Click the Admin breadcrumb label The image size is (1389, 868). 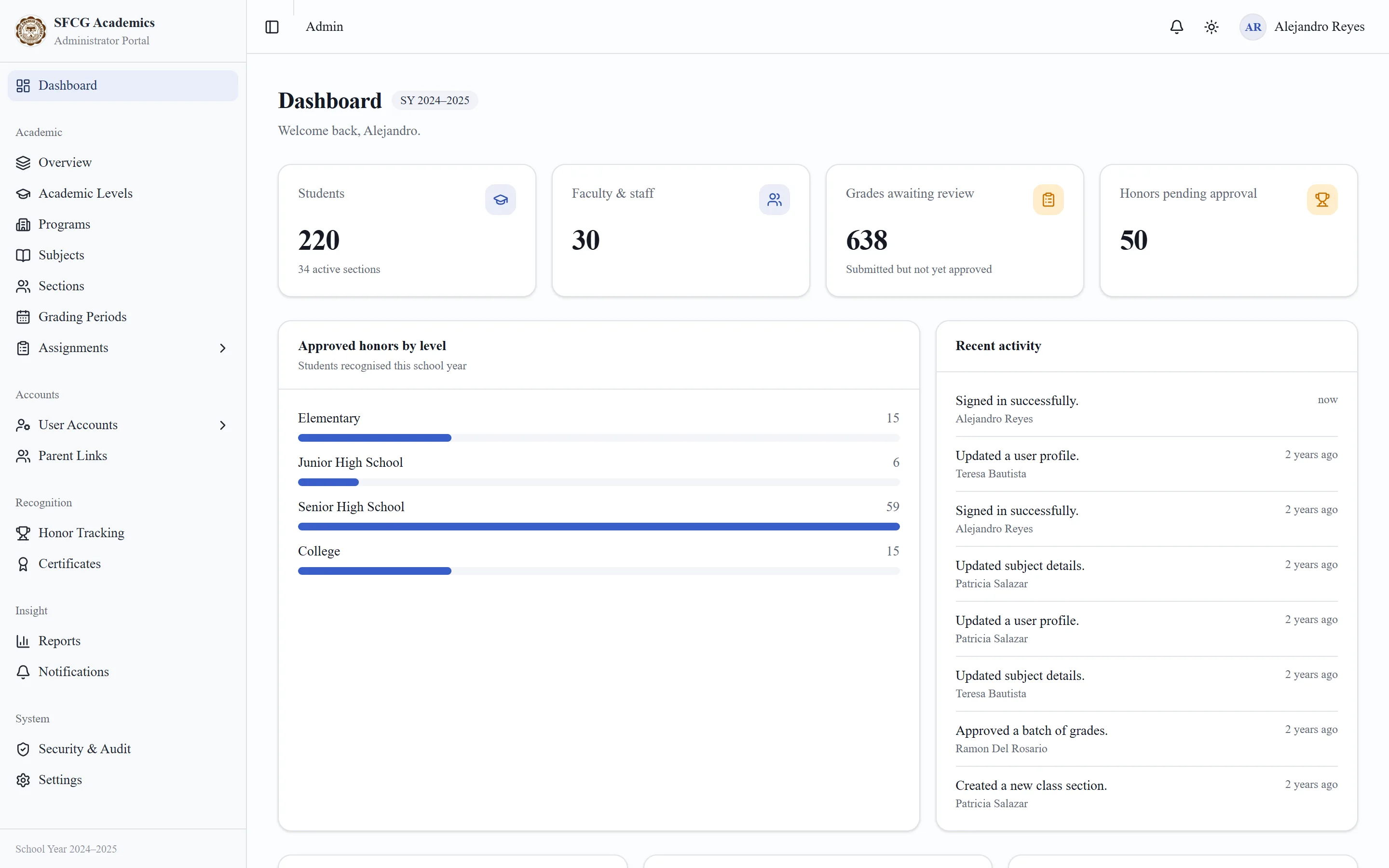[324, 27]
